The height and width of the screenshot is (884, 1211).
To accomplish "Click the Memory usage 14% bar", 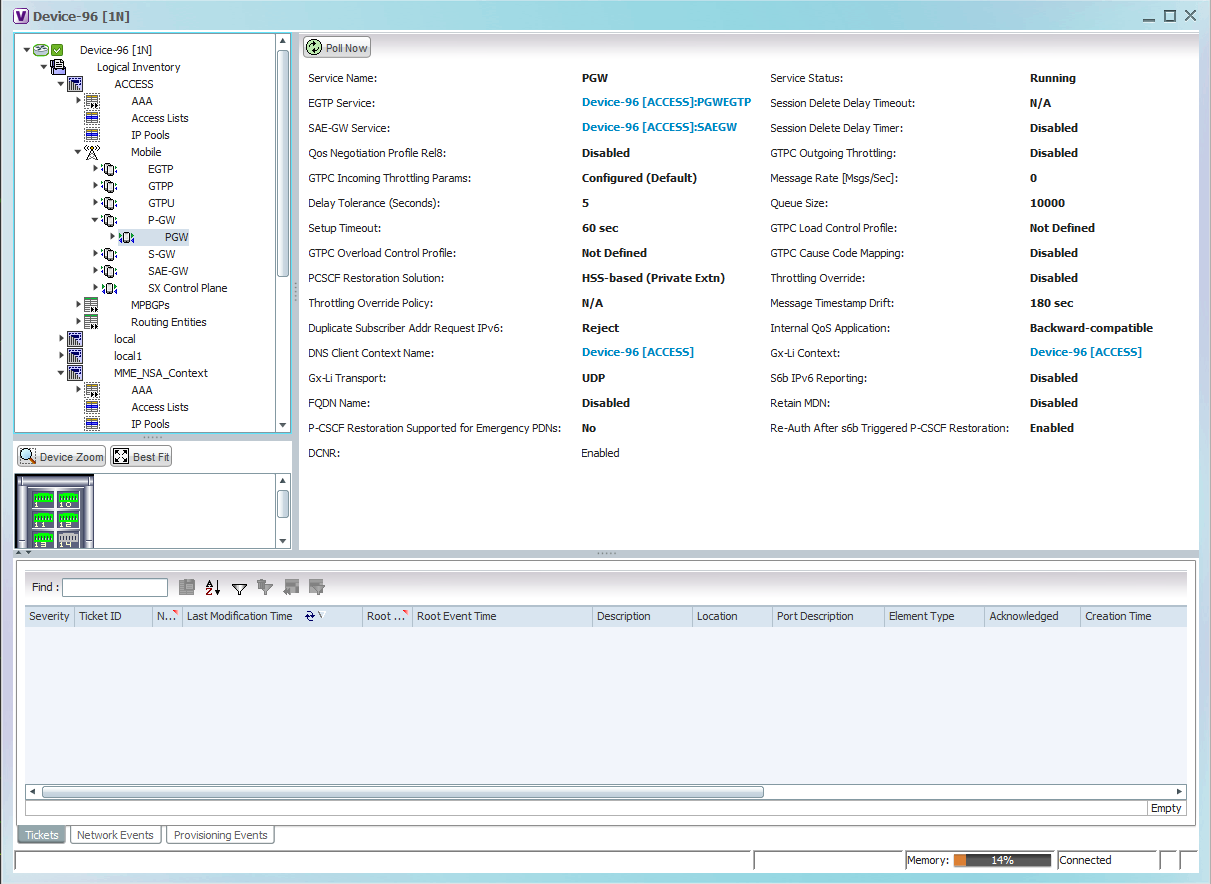I will point(1002,860).
